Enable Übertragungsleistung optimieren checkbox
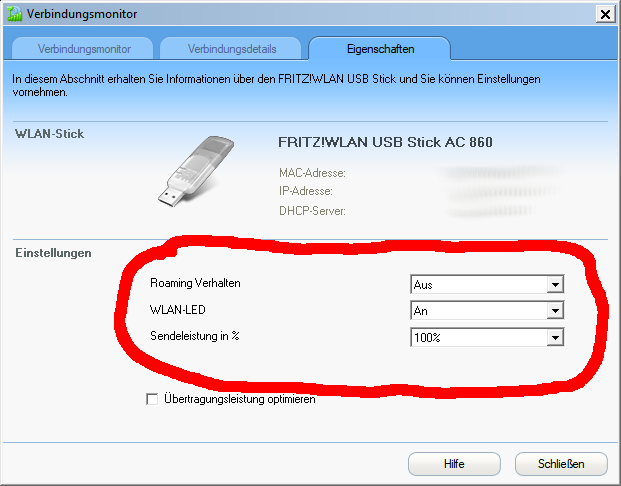Viewport: 621px width, 486px height. tap(152, 399)
